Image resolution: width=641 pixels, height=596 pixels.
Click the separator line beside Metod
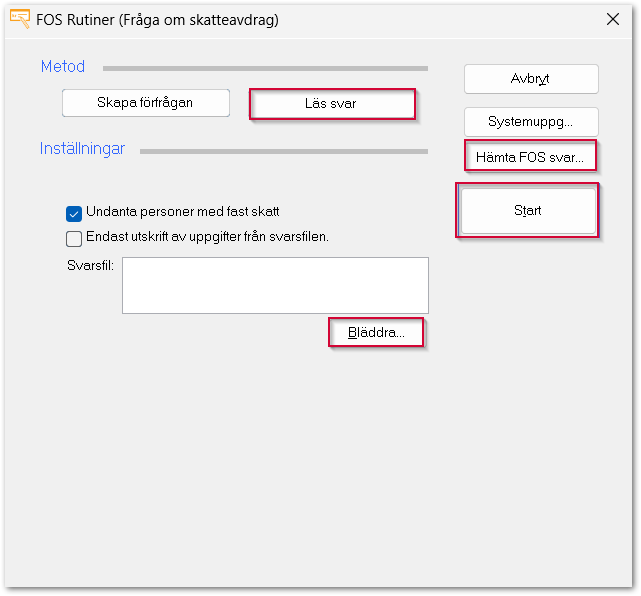coord(265,69)
